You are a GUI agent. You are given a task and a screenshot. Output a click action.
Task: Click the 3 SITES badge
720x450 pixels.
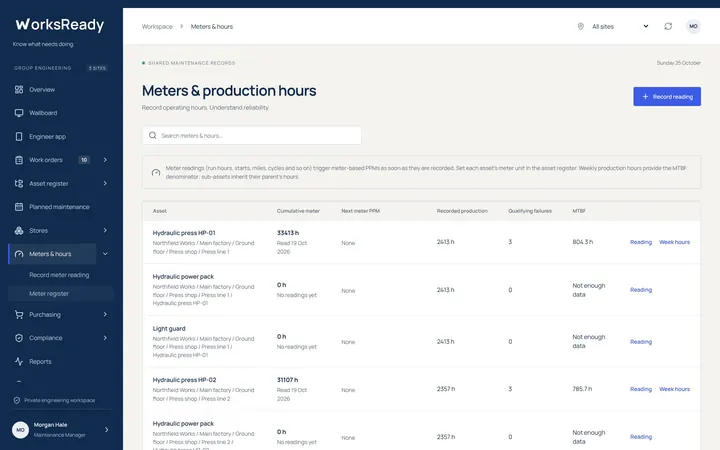click(97, 68)
